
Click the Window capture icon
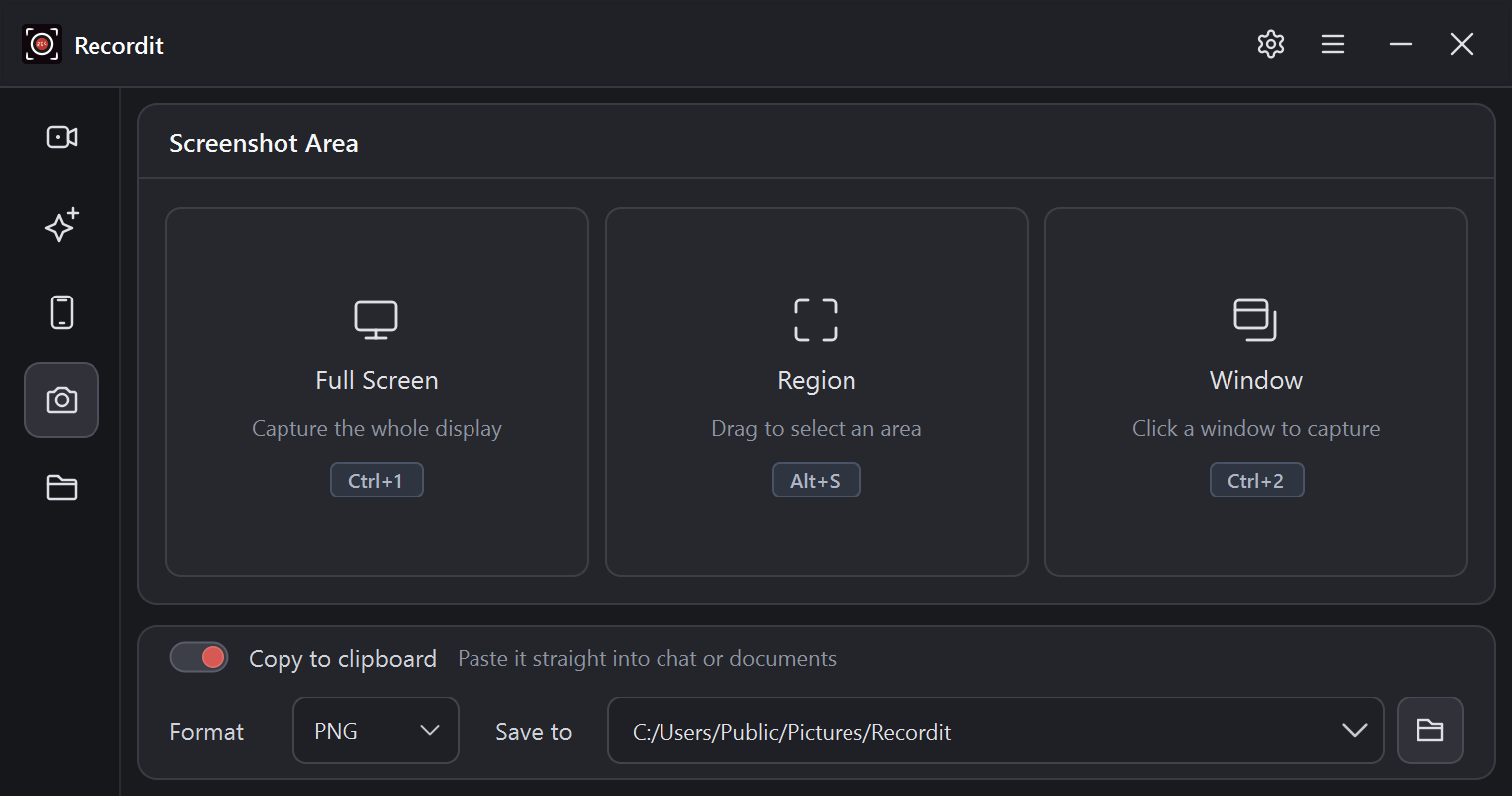pyautogui.click(x=1255, y=319)
